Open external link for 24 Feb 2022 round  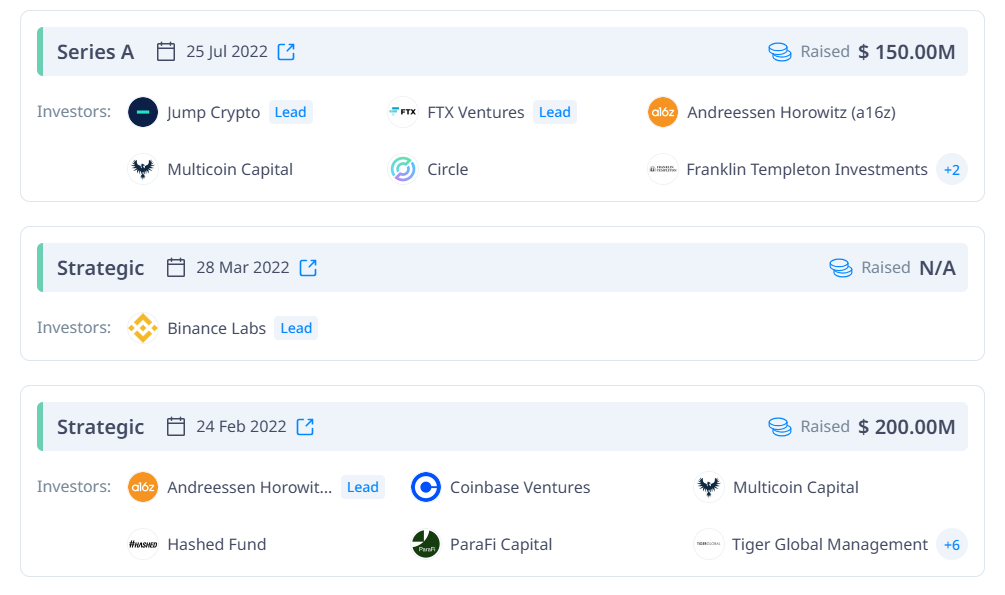click(305, 427)
